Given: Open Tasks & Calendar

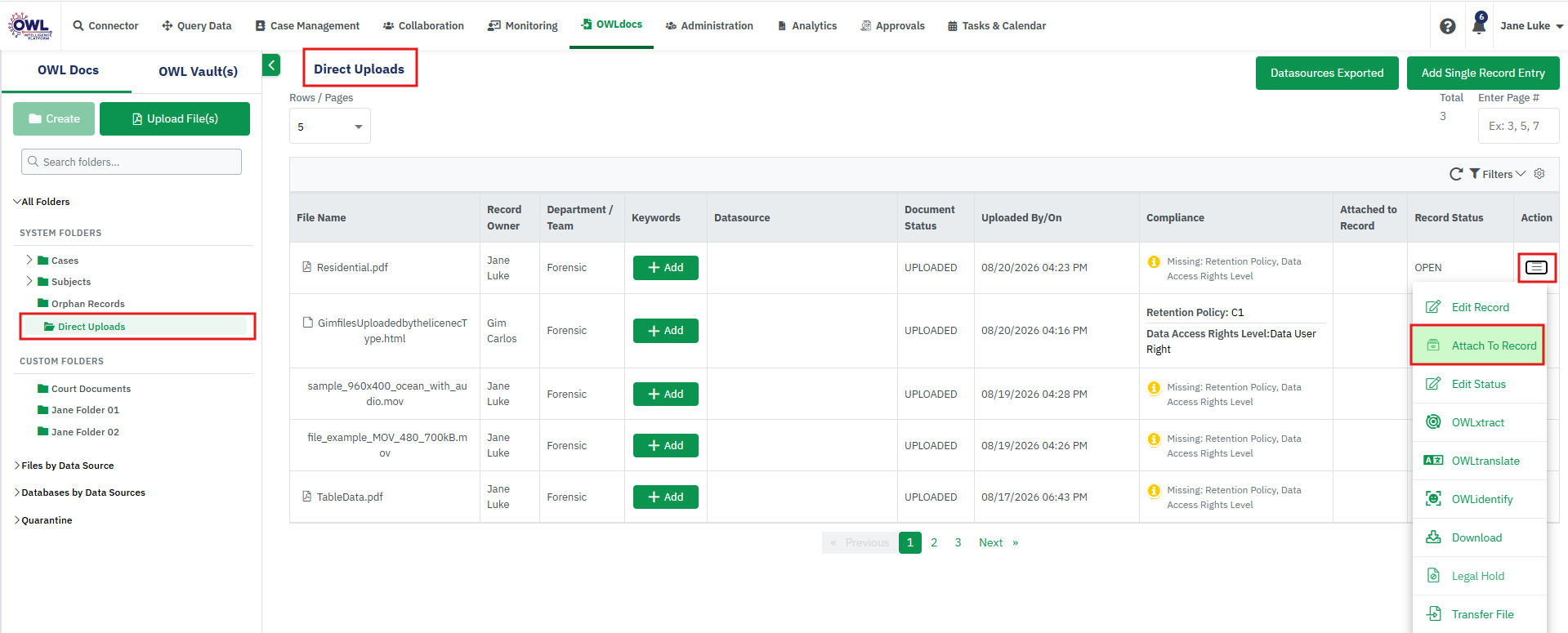Looking at the screenshot, I should (997, 26).
